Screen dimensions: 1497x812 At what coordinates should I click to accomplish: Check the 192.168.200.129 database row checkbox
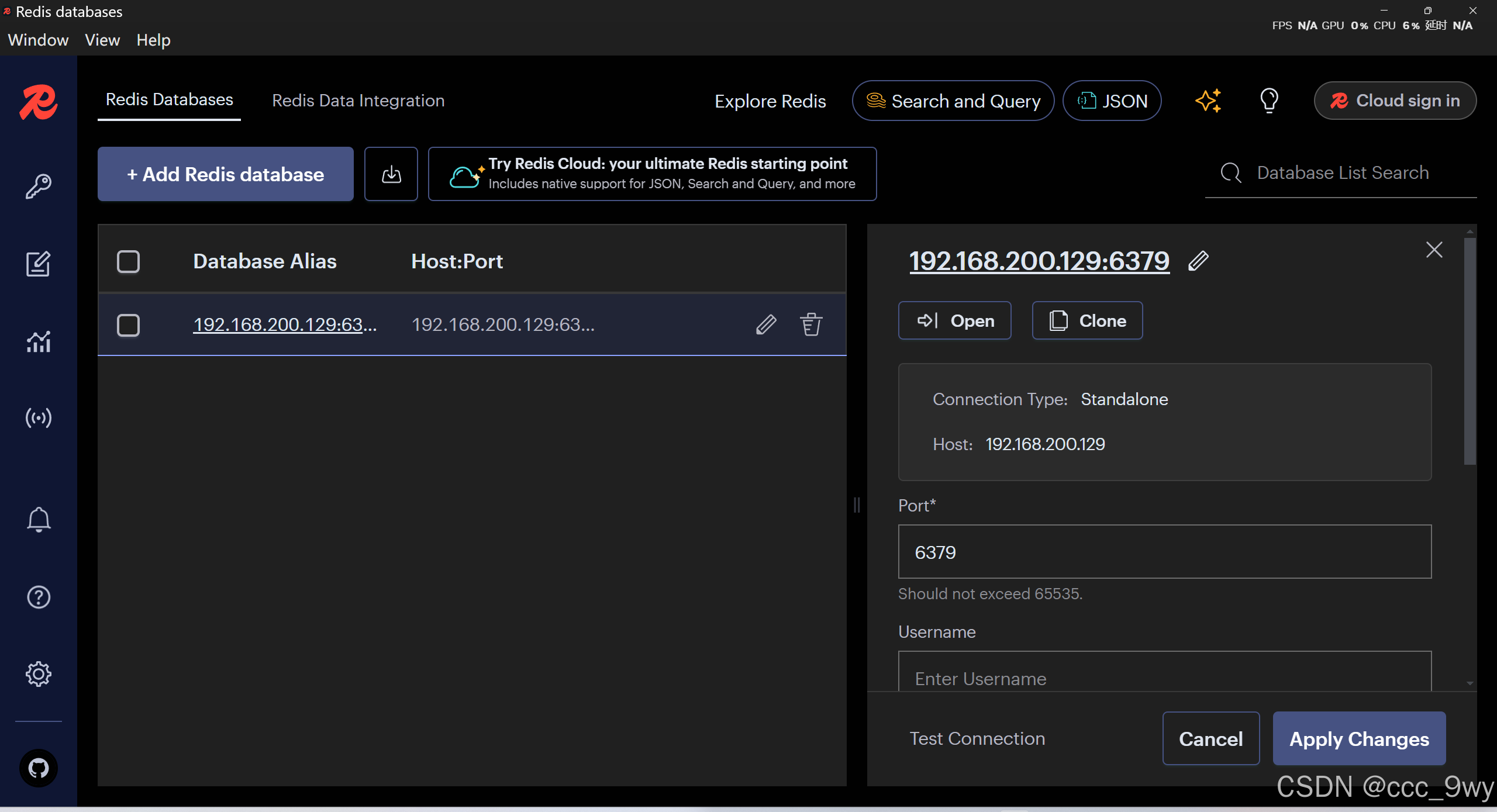(128, 325)
